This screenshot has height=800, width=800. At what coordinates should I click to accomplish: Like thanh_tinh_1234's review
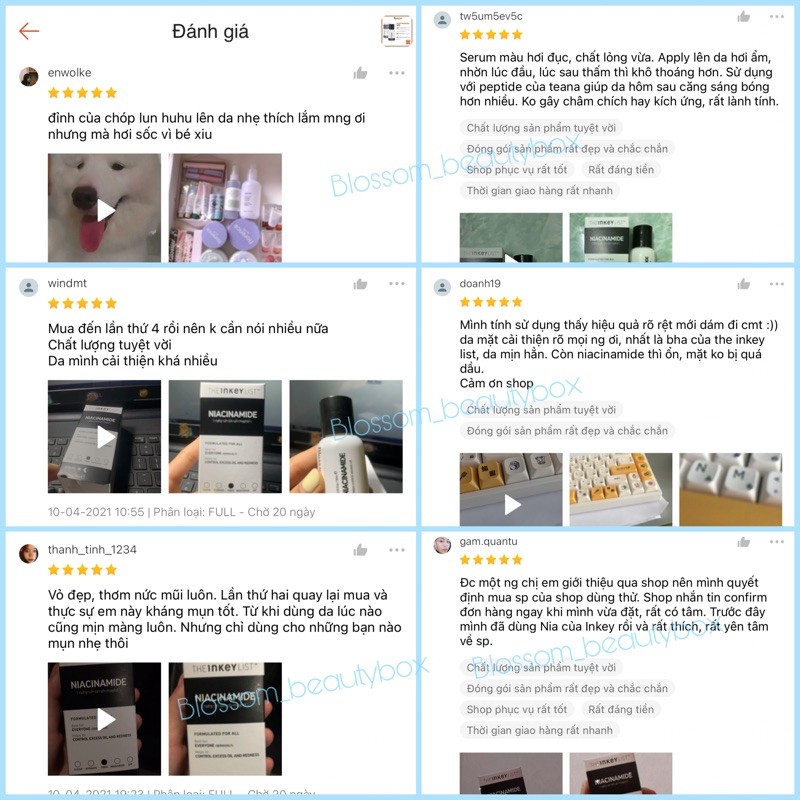[360, 550]
